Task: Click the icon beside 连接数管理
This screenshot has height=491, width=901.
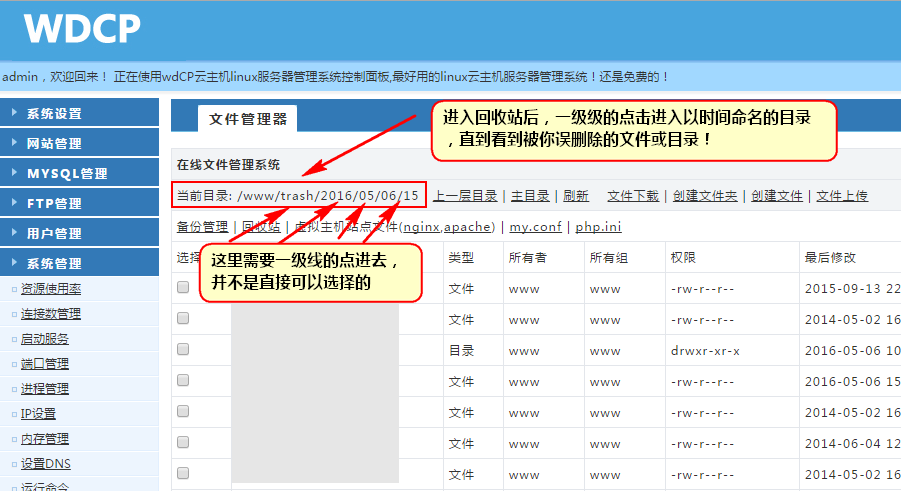Action: click(13, 314)
